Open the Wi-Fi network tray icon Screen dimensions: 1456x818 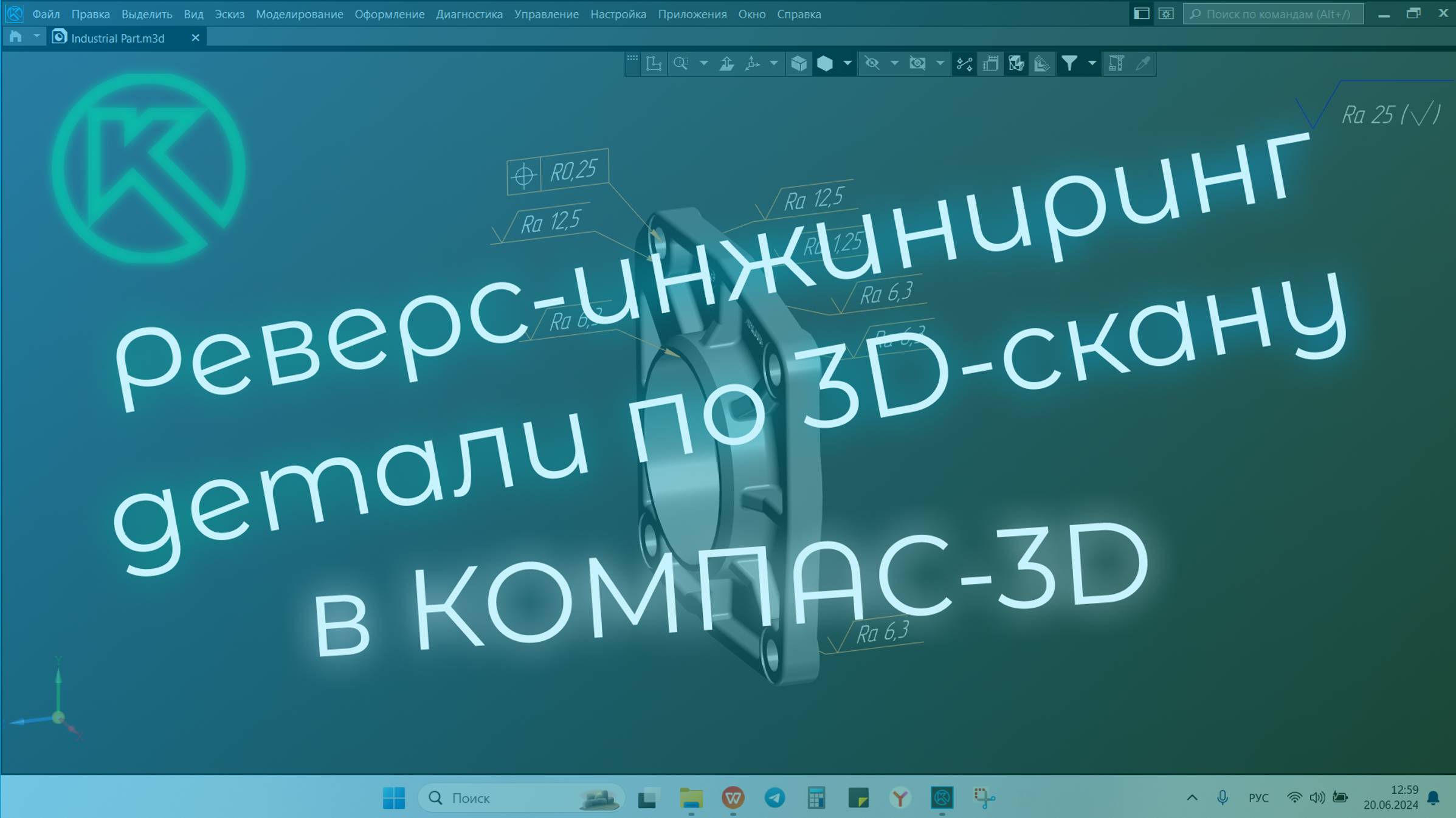coord(1294,797)
